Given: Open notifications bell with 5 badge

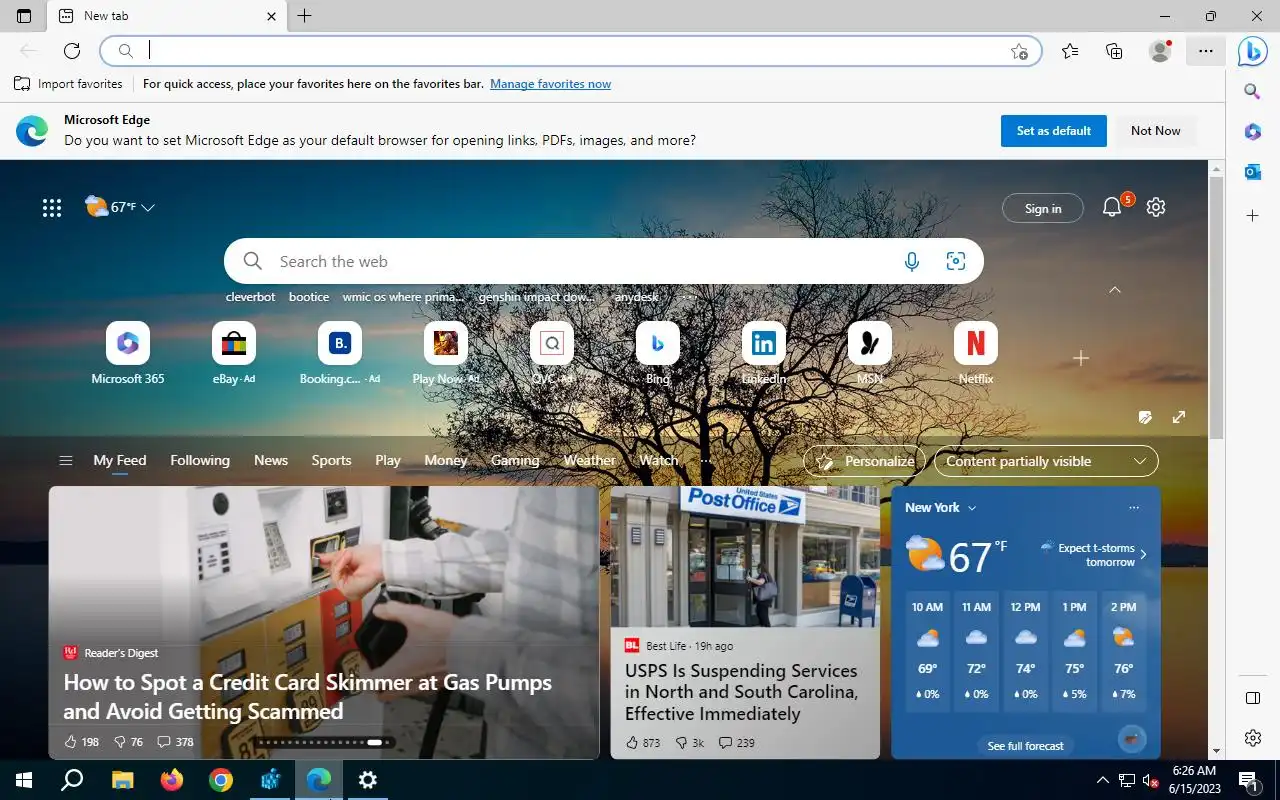Looking at the screenshot, I should [1113, 207].
